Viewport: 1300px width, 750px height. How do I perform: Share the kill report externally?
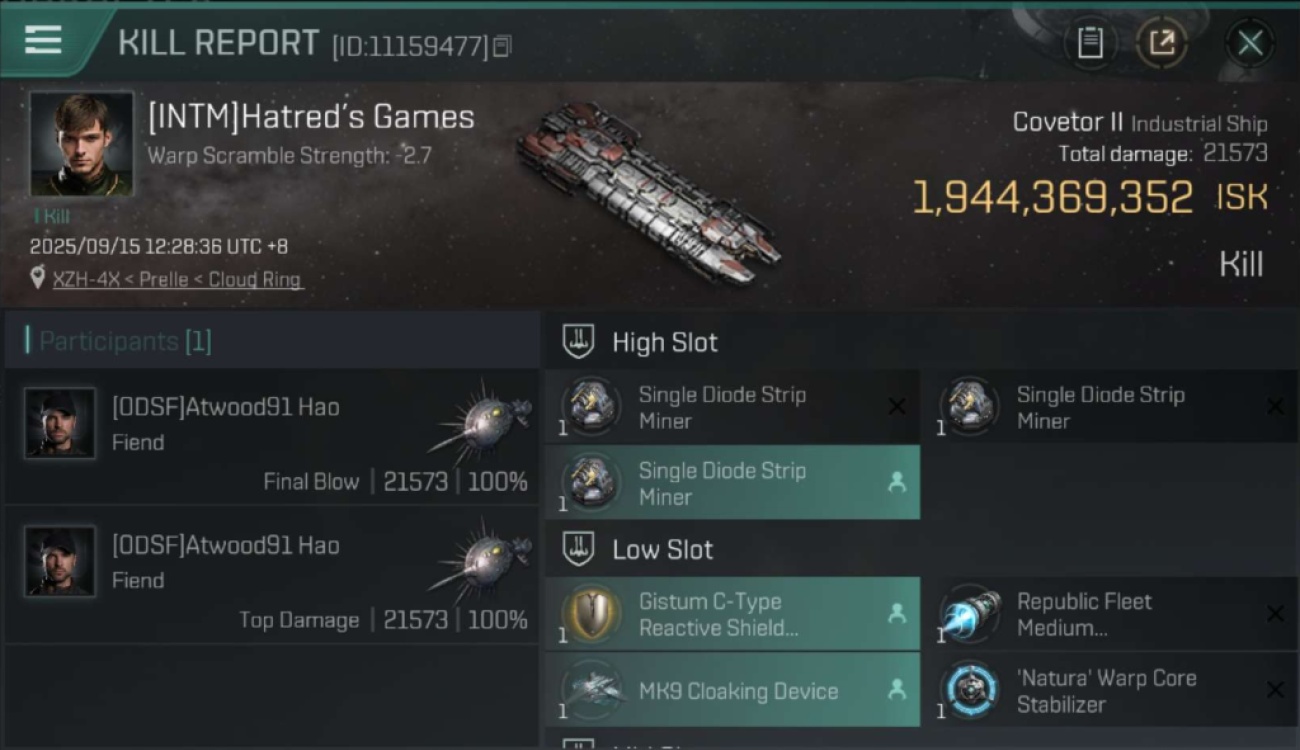click(1161, 43)
